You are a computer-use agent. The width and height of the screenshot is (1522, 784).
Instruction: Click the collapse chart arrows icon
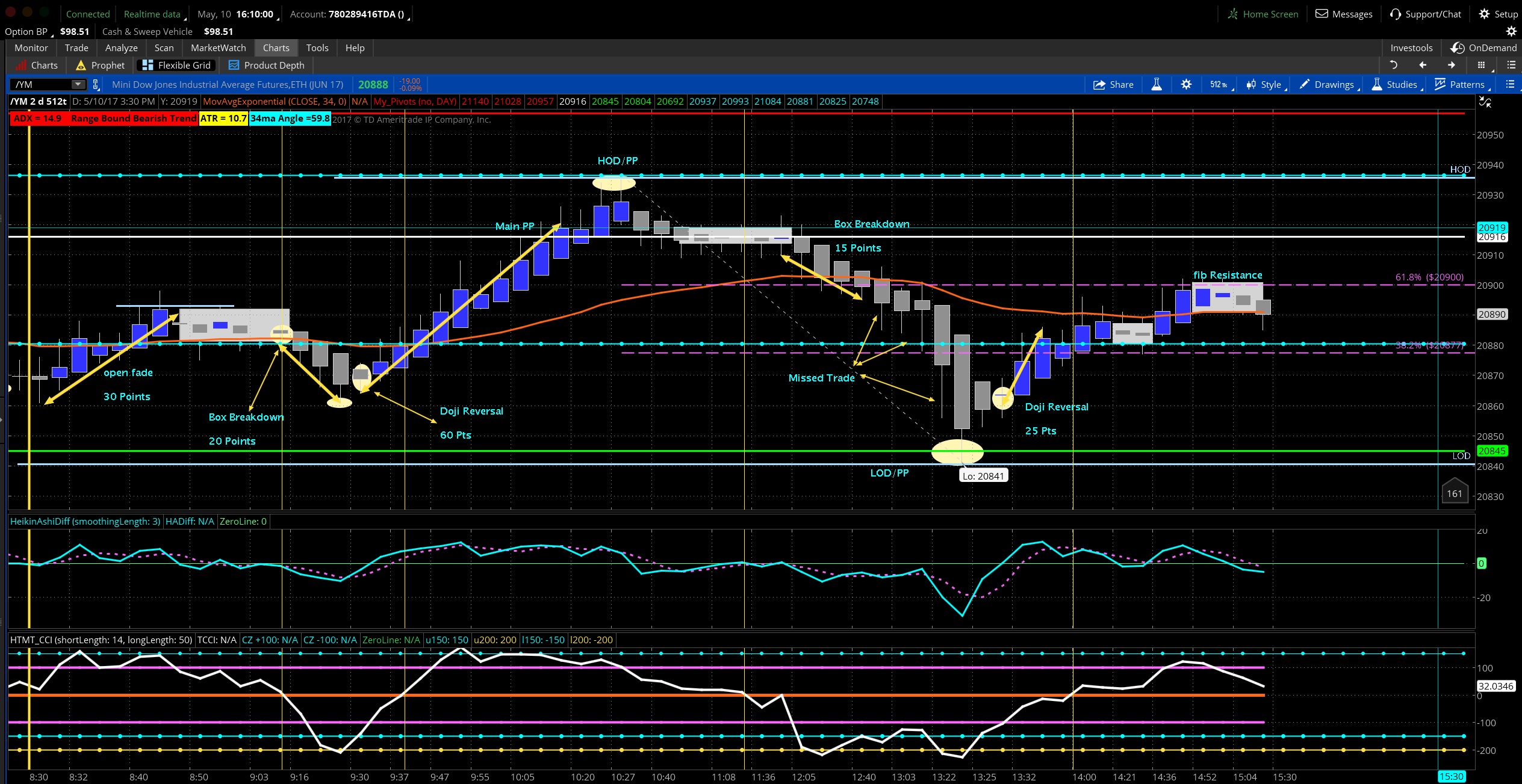[1485, 102]
